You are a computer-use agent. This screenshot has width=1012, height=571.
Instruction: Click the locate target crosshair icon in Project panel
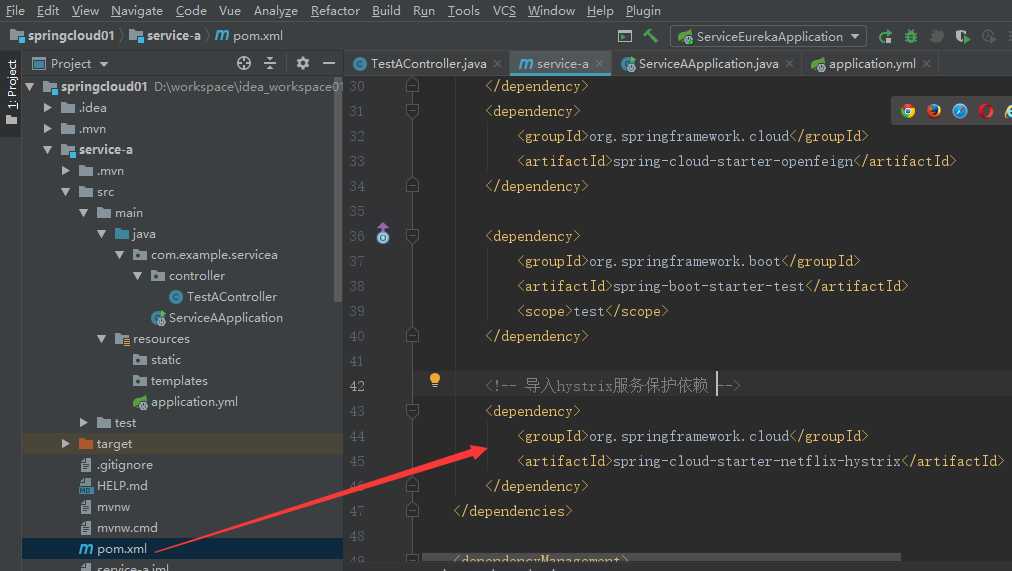point(243,63)
